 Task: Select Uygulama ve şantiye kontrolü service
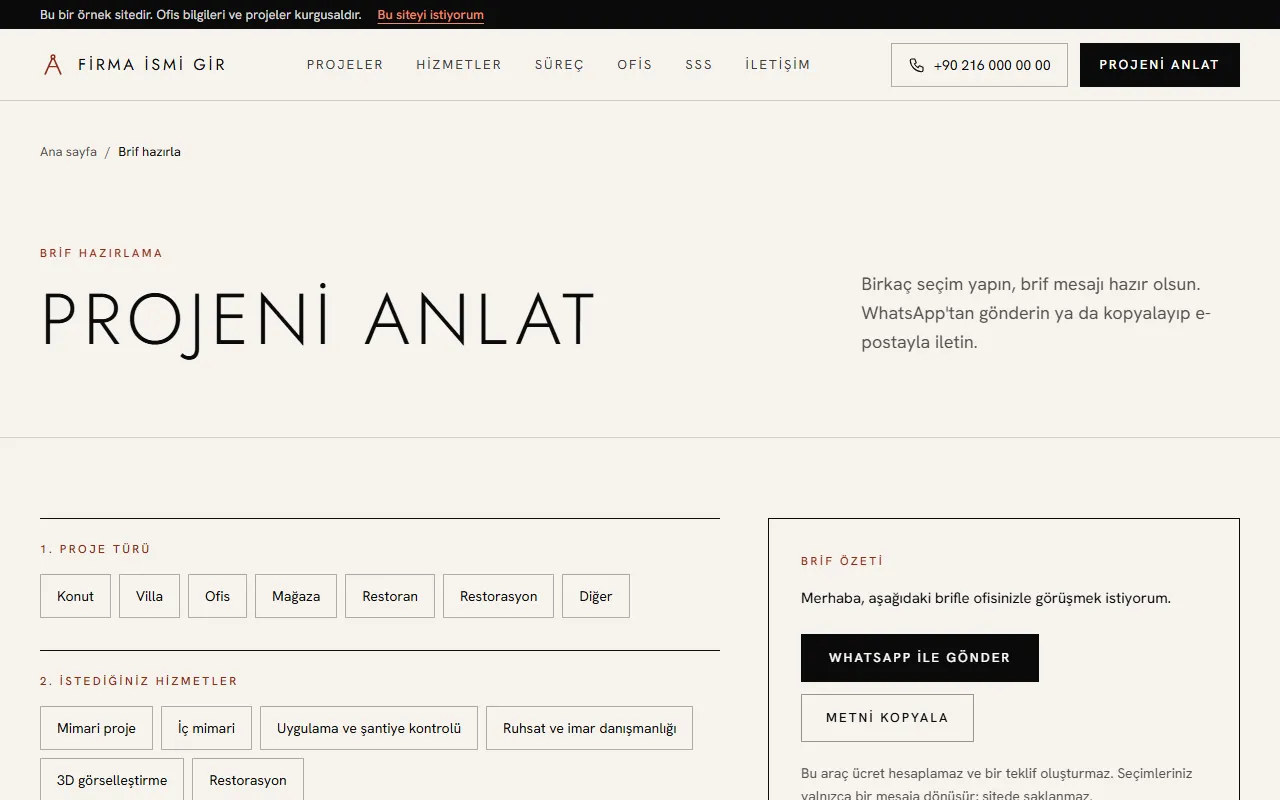[369, 728]
